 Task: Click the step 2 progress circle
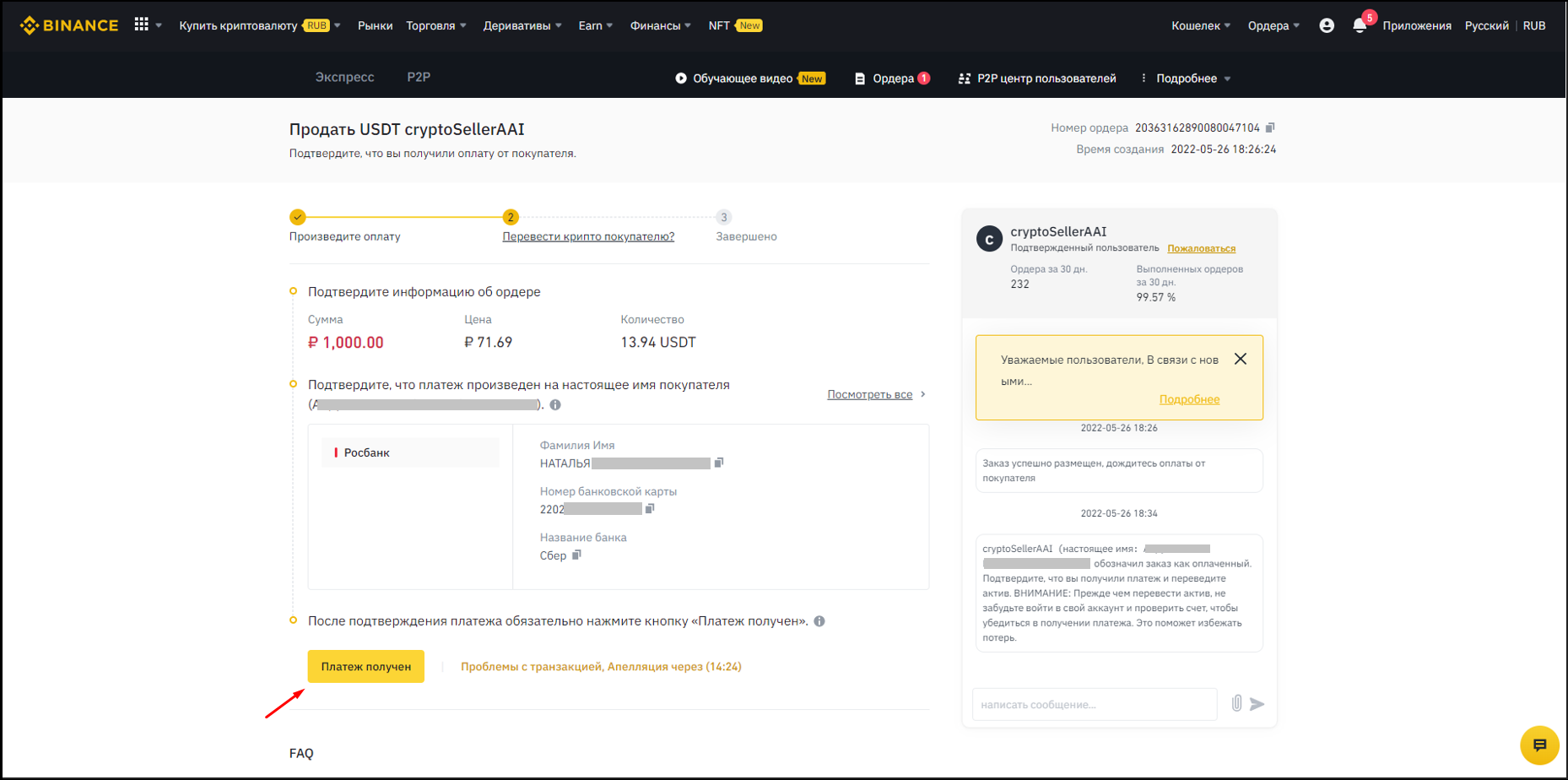[511, 217]
